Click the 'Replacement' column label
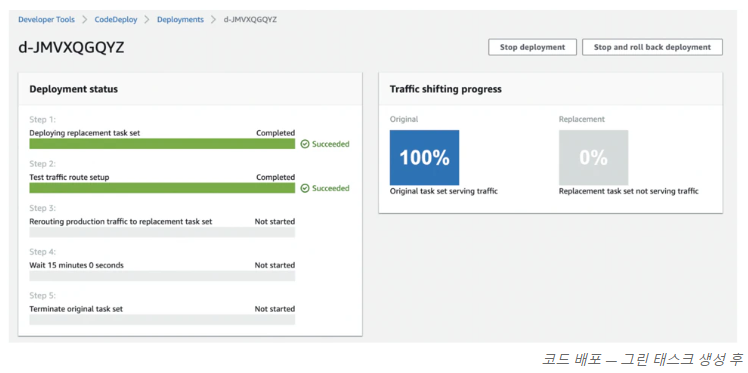The height and width of the screenshot is (373, 748). (582, 119)
